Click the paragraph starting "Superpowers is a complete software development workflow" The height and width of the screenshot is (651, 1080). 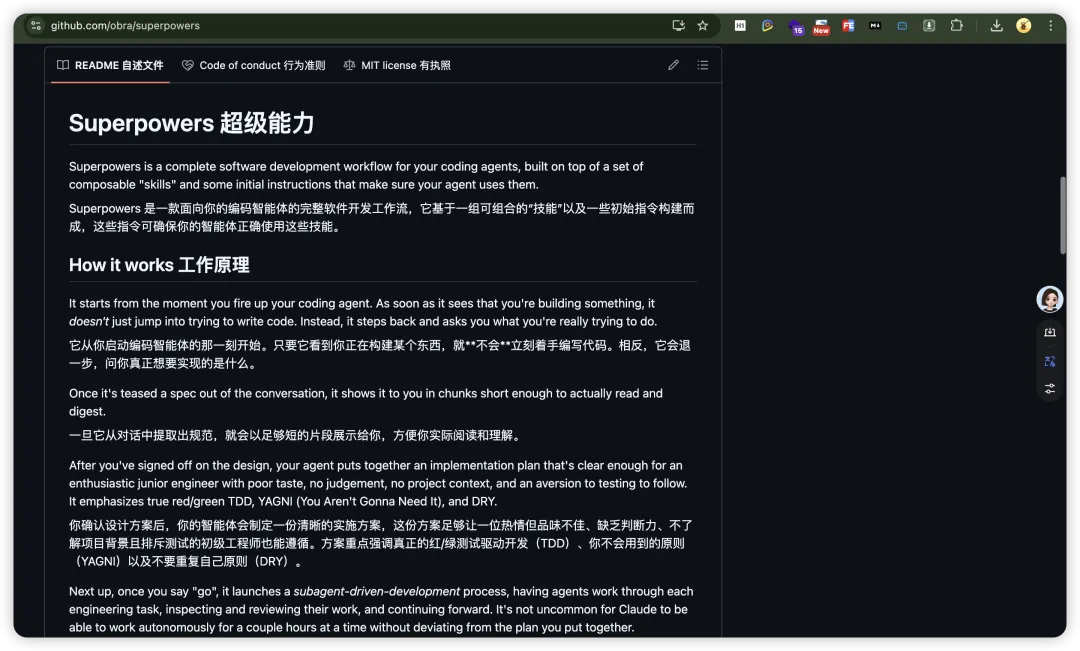(356, 175)
